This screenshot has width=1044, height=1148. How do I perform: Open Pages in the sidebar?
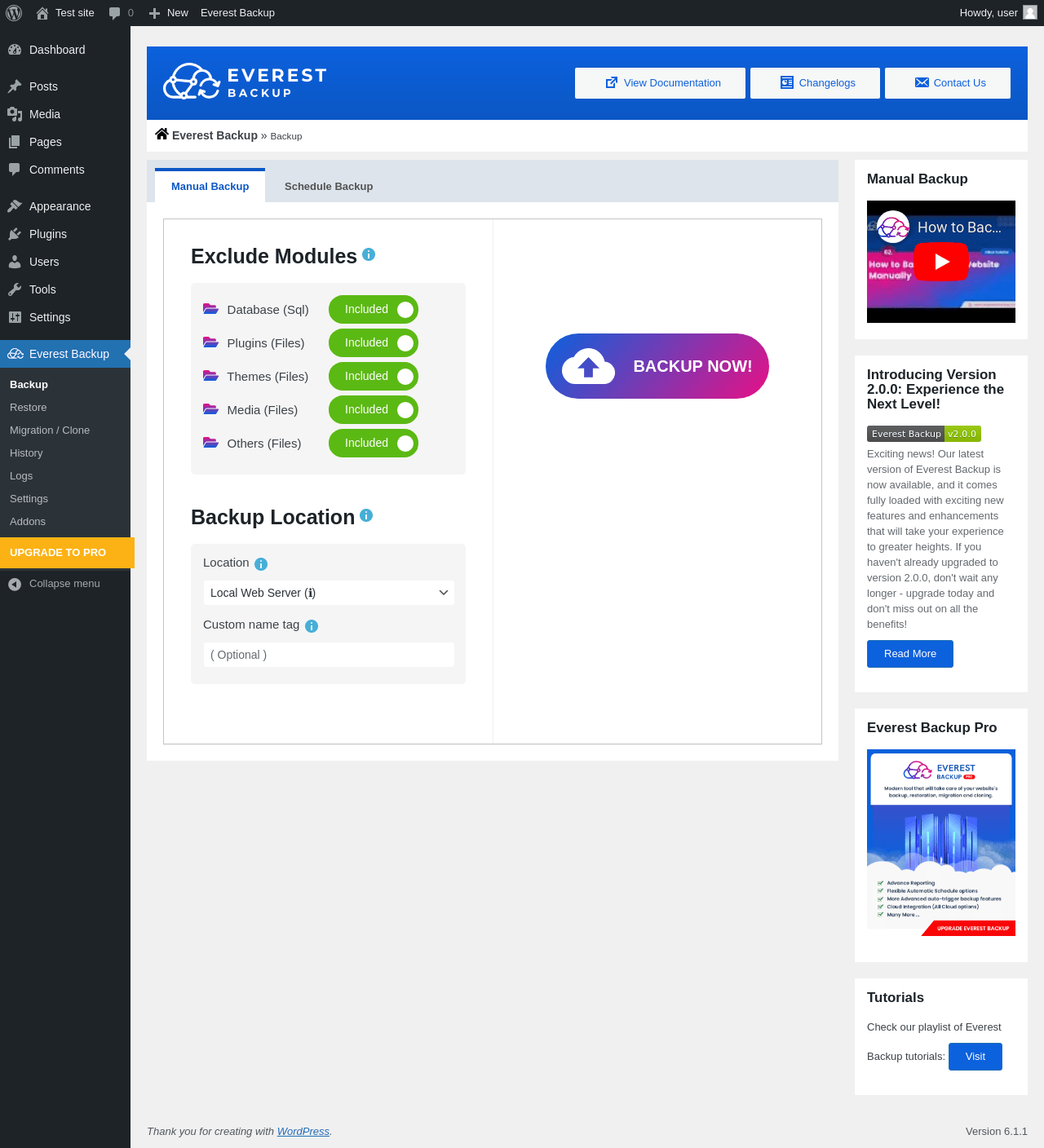65,142
